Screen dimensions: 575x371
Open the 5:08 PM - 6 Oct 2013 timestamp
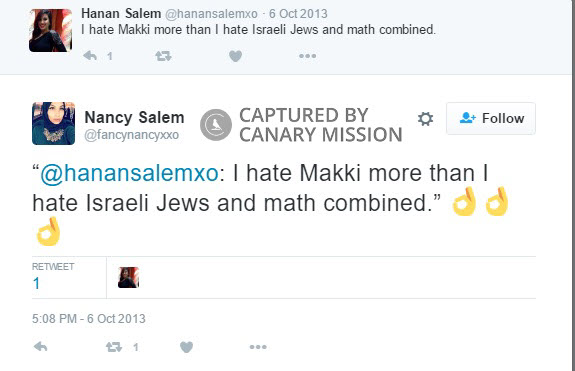(x=89, y=319)
